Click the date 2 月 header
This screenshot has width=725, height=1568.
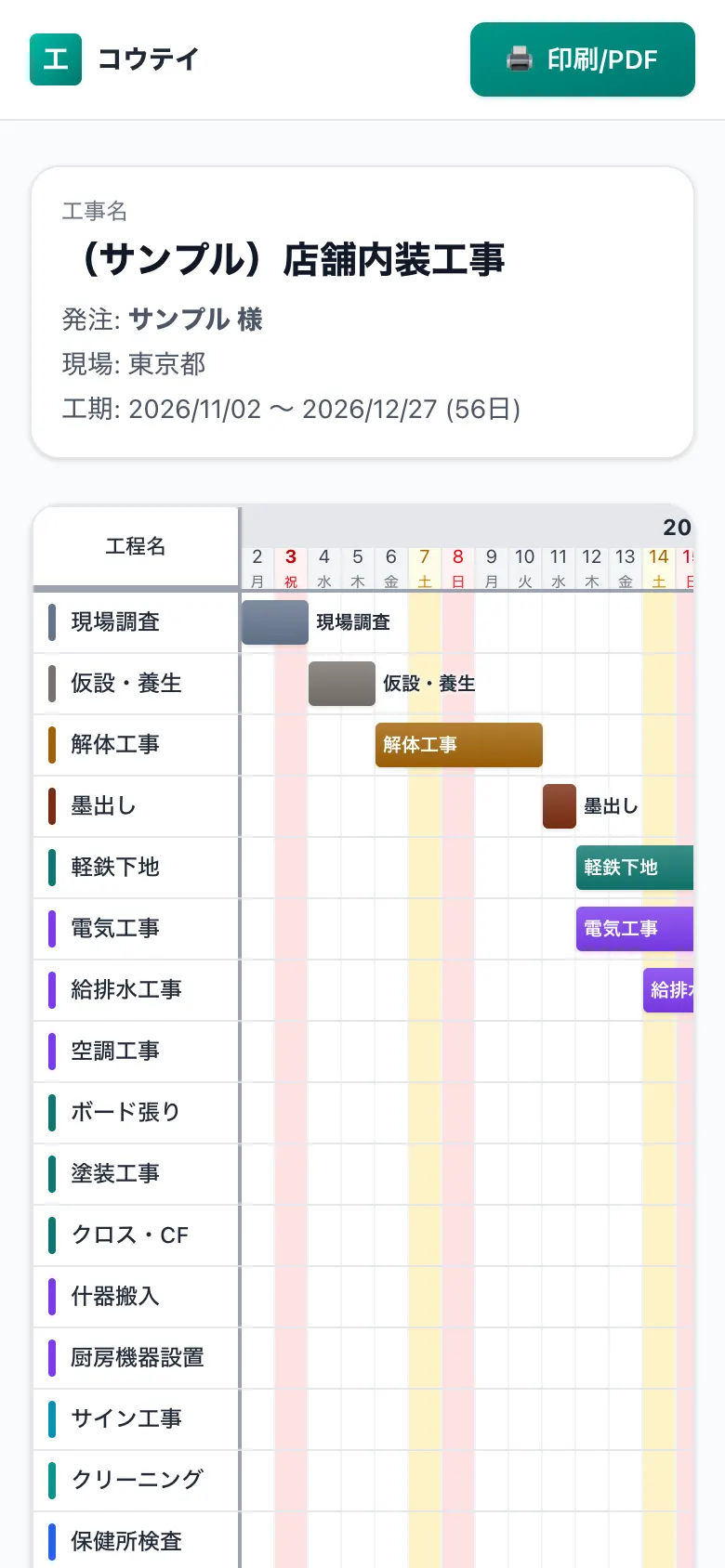point(257,568)
